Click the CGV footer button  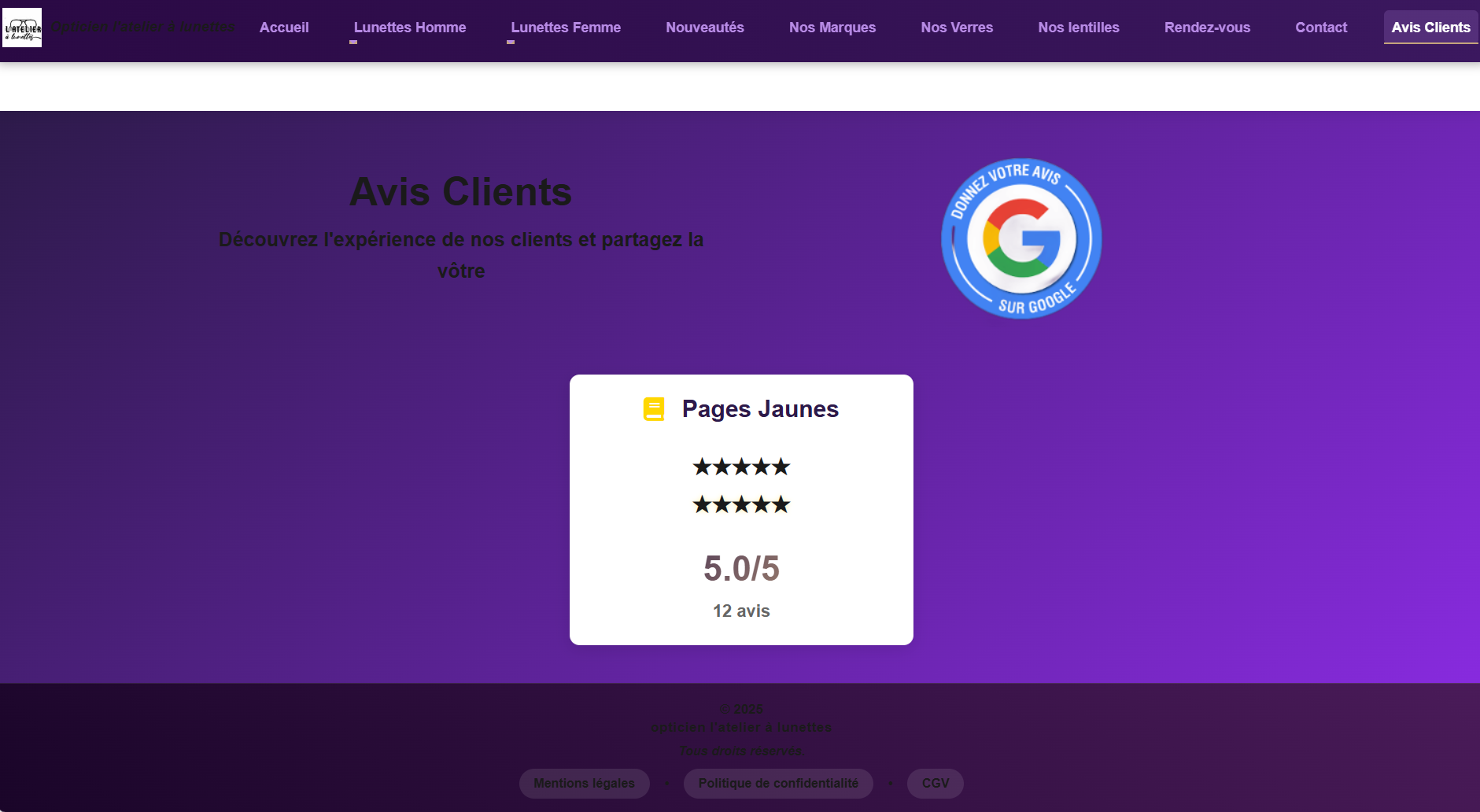tap(935, 784)
